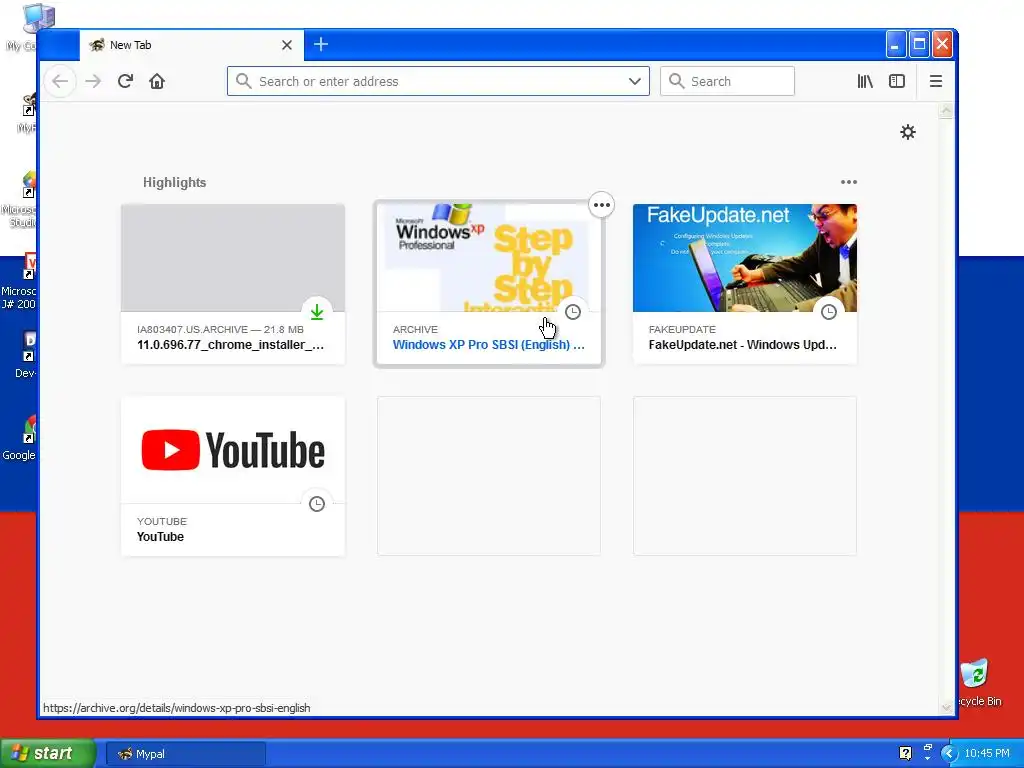
Task: Open the chrome_installer download highlight card
Action: point(233,284)
